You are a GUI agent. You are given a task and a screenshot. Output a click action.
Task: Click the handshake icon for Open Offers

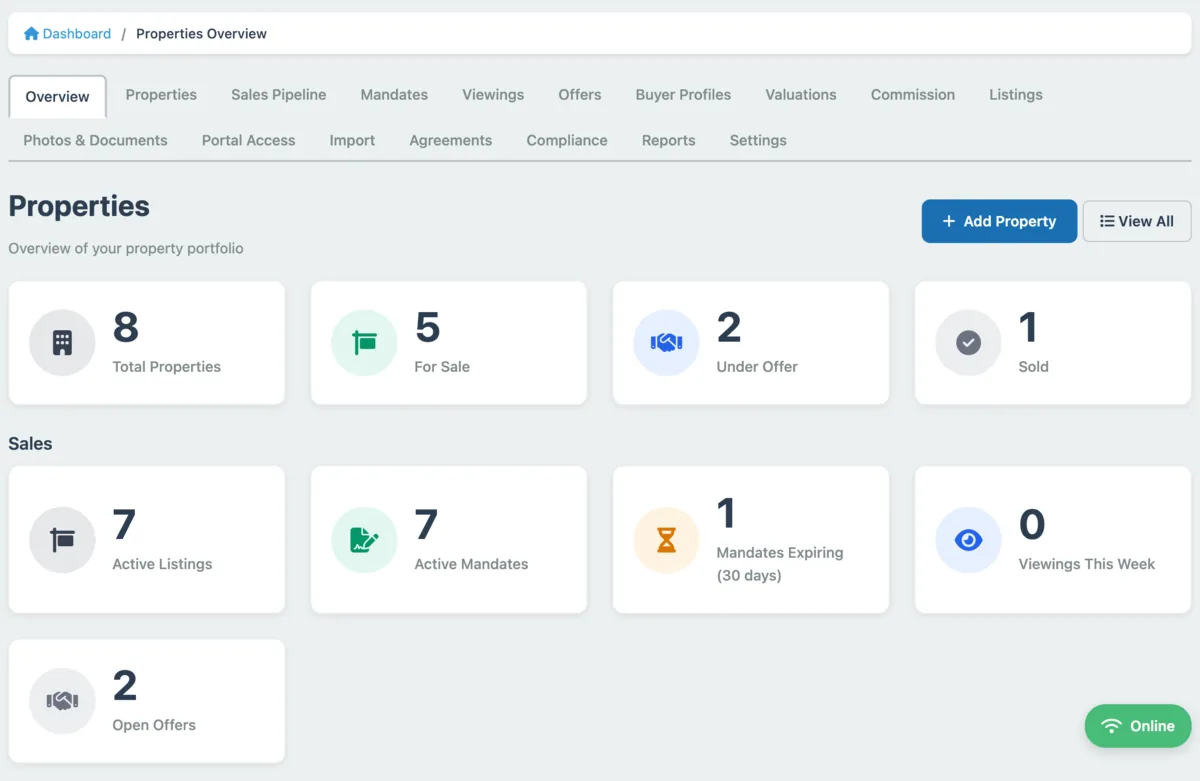click(62, 701)
